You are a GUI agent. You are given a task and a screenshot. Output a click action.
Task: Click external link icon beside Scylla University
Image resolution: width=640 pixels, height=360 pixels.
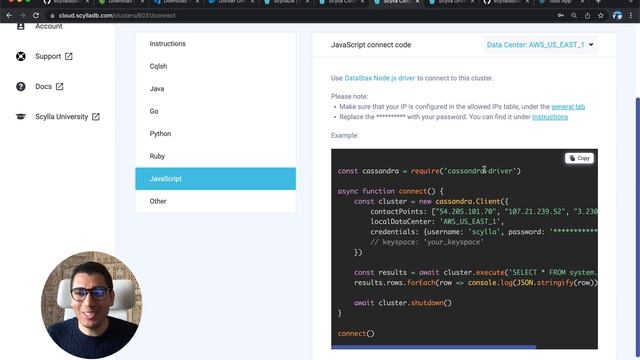click(96, 117)
